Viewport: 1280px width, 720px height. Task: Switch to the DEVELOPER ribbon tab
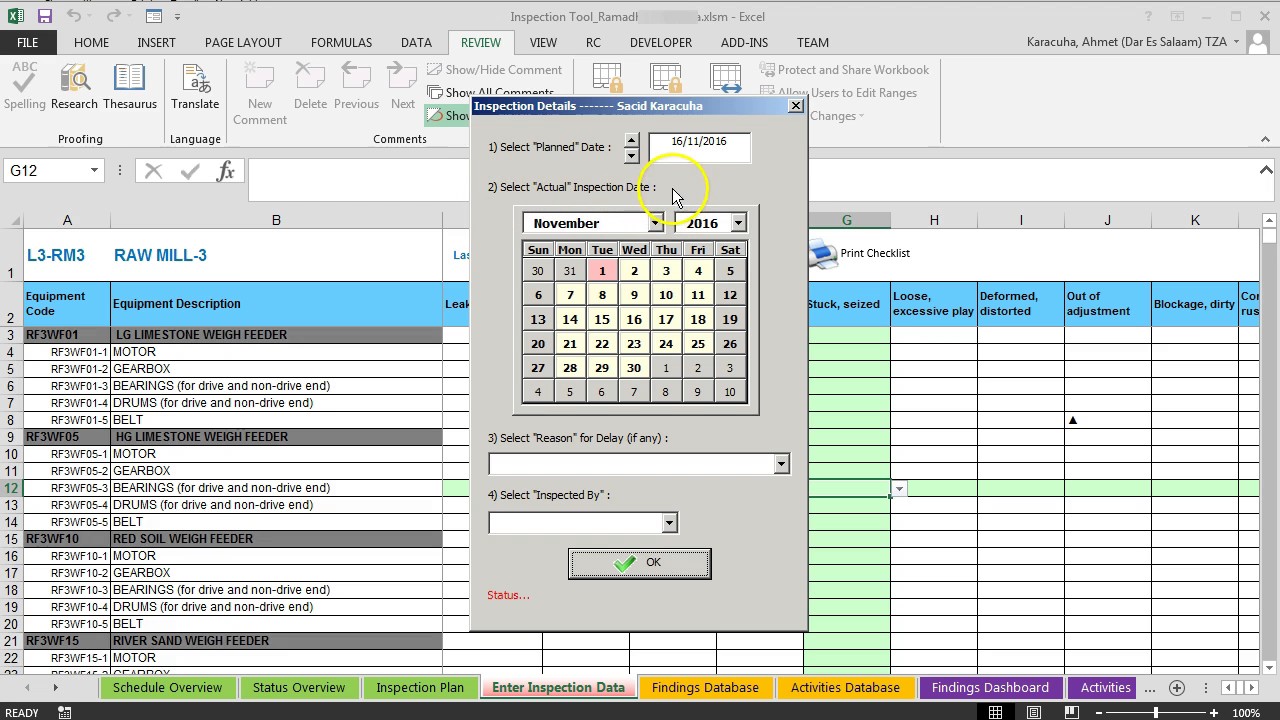[x=661, y=43]
